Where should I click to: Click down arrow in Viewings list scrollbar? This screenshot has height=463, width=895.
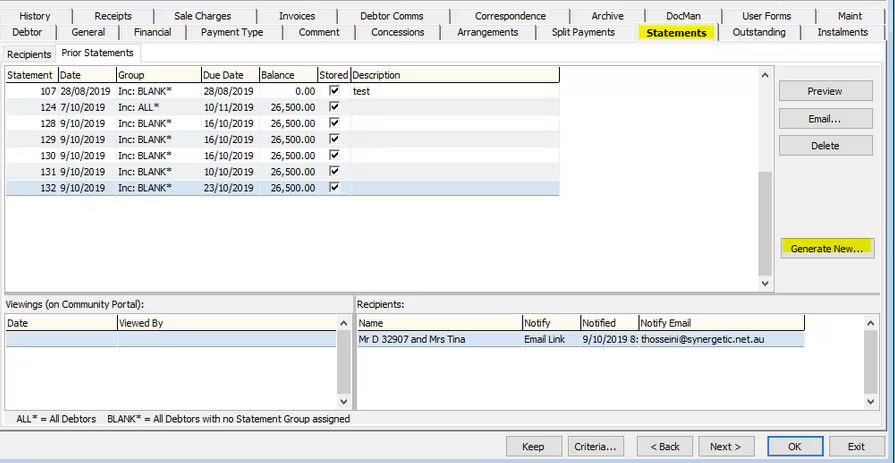pyautogui.click(x=344, y=401)
